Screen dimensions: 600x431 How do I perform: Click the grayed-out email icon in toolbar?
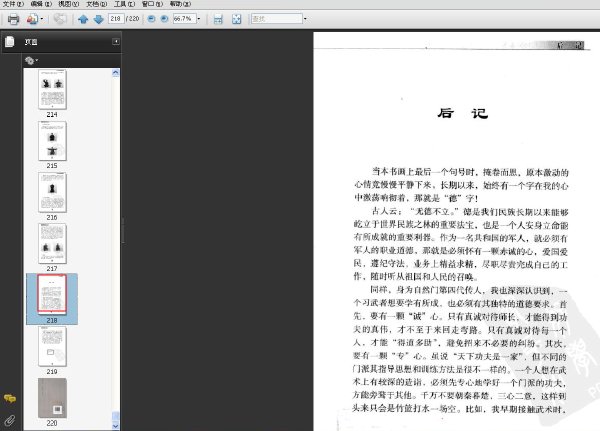pos(60,19)
